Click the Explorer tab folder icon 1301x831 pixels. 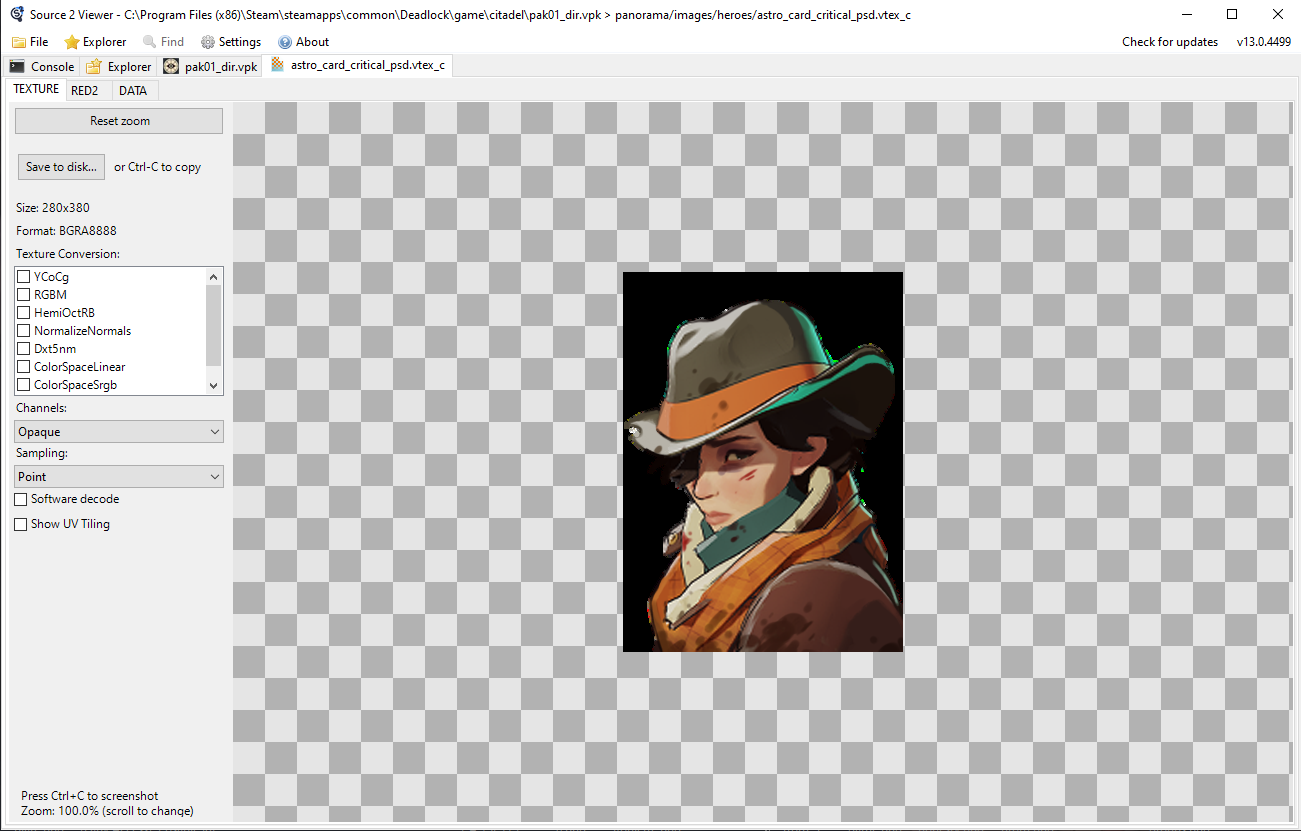click(x=94, y=66)
